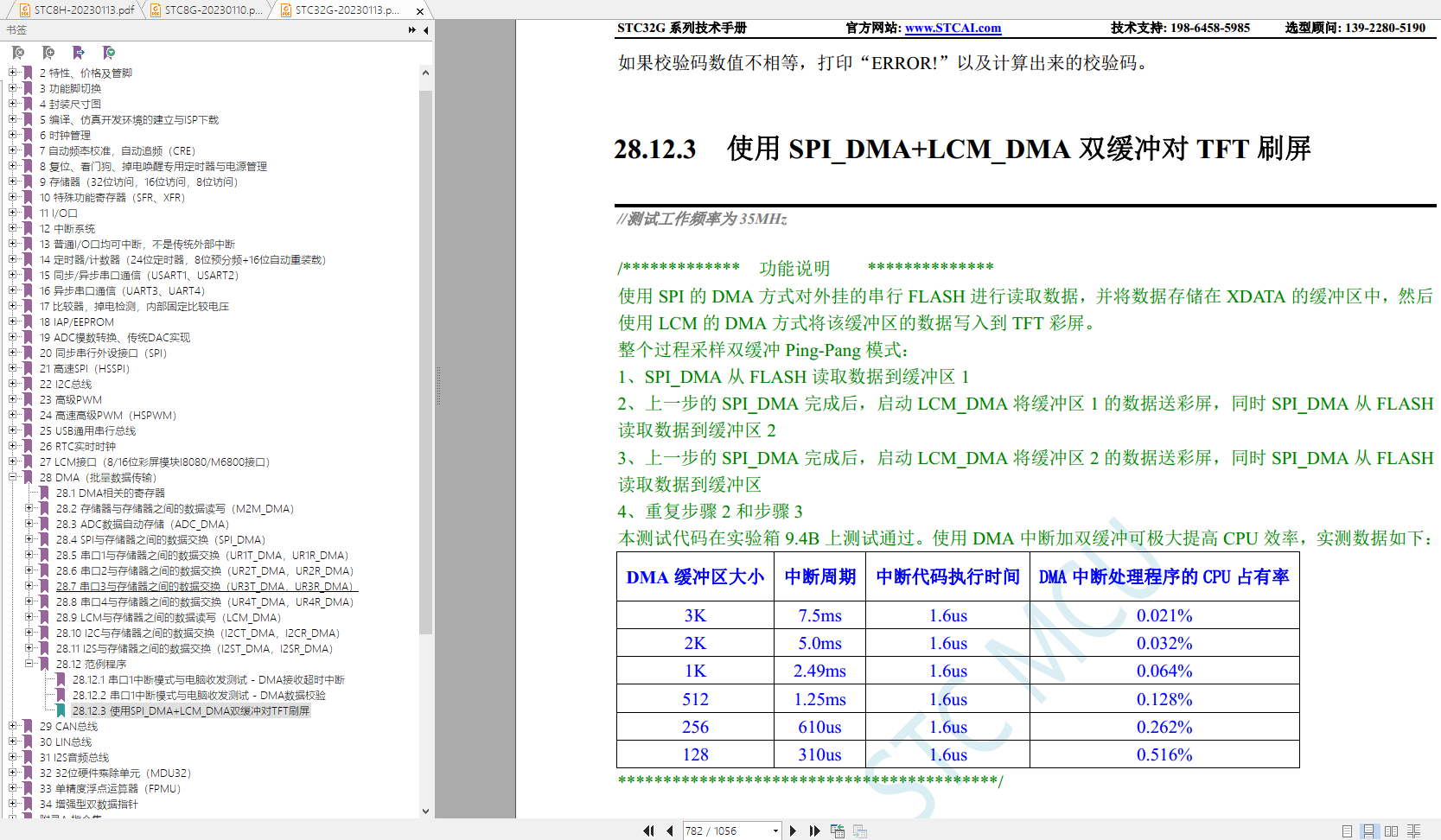Viewport: 1441px width, 840px height.
Task: Go to the next page
Action: 793,830
